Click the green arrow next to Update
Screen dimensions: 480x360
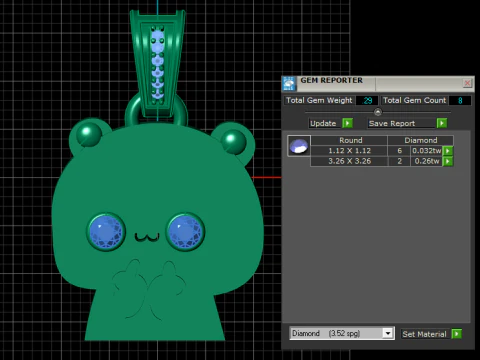coord(347,123)
